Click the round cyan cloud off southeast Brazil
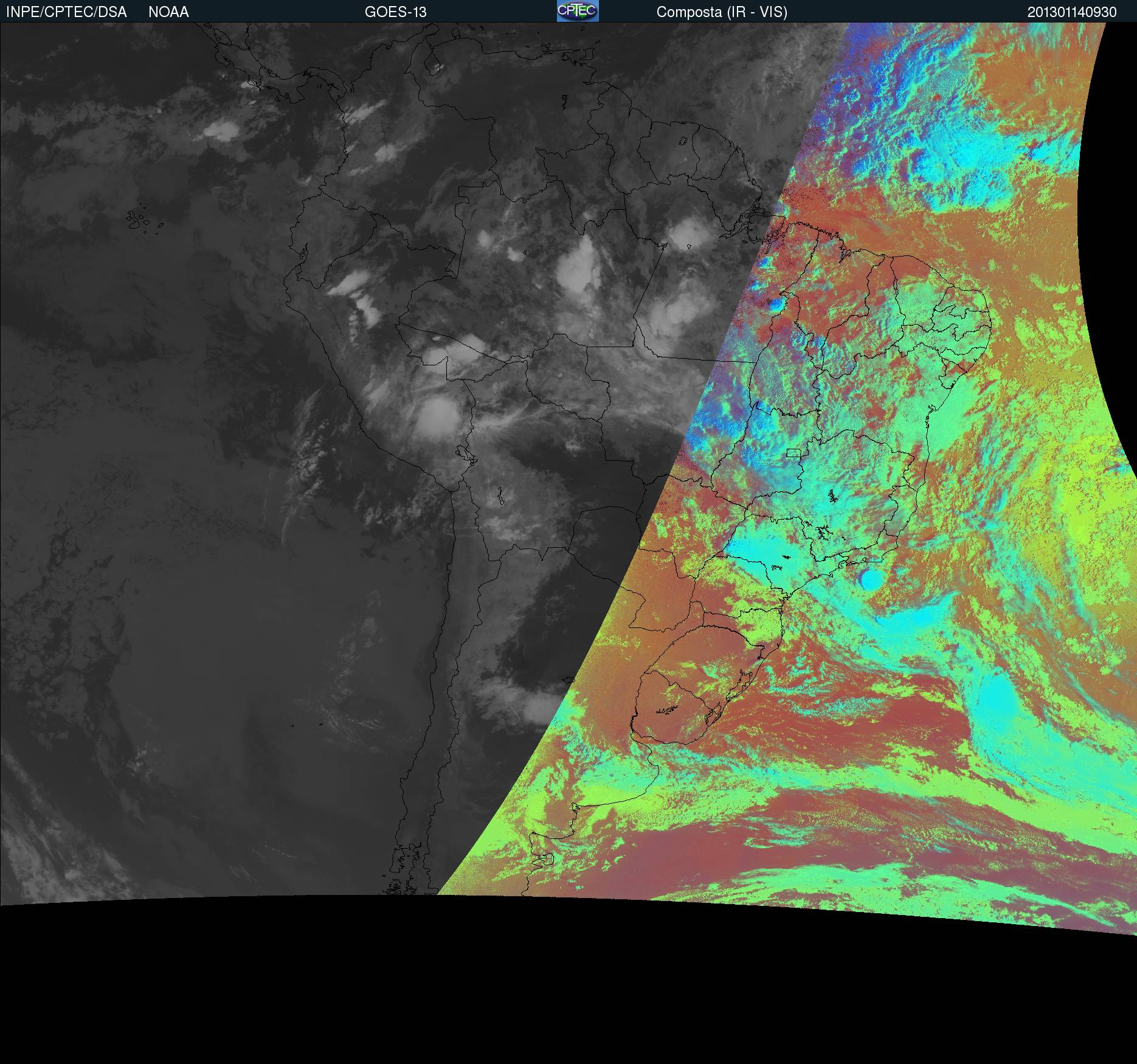 [x=871, y=579]
